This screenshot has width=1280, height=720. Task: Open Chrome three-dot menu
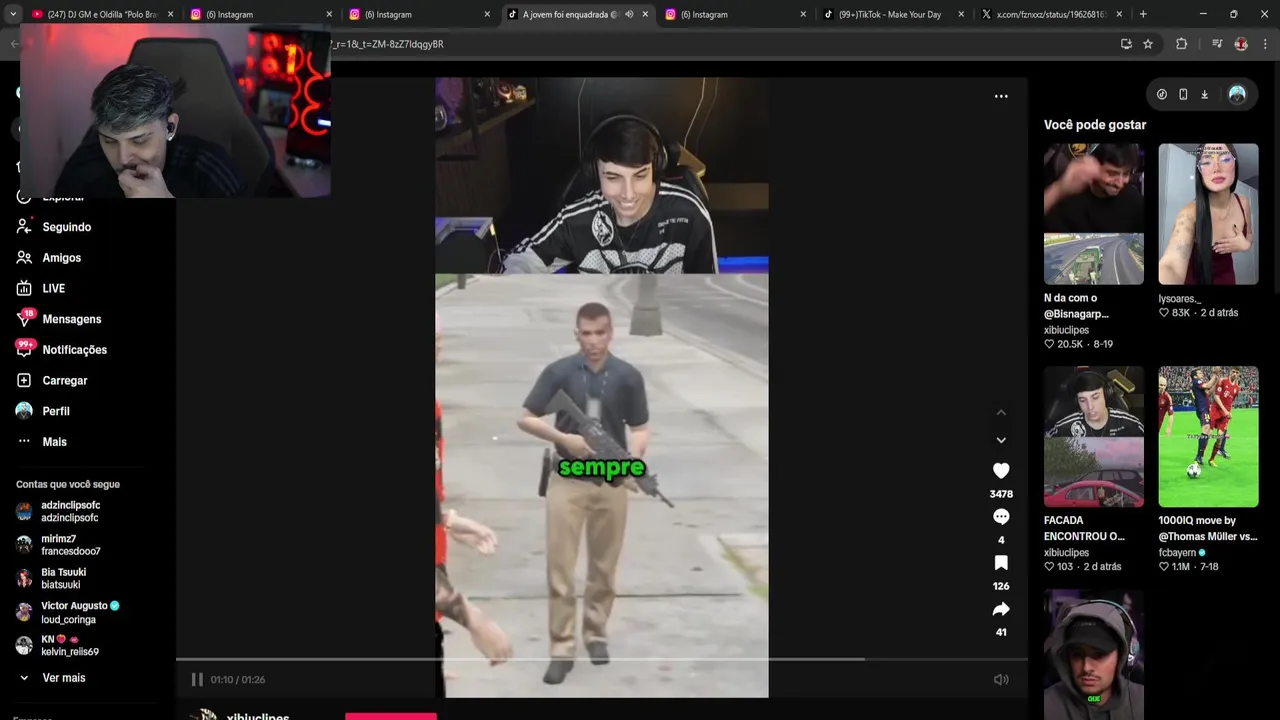[1265, 44]
